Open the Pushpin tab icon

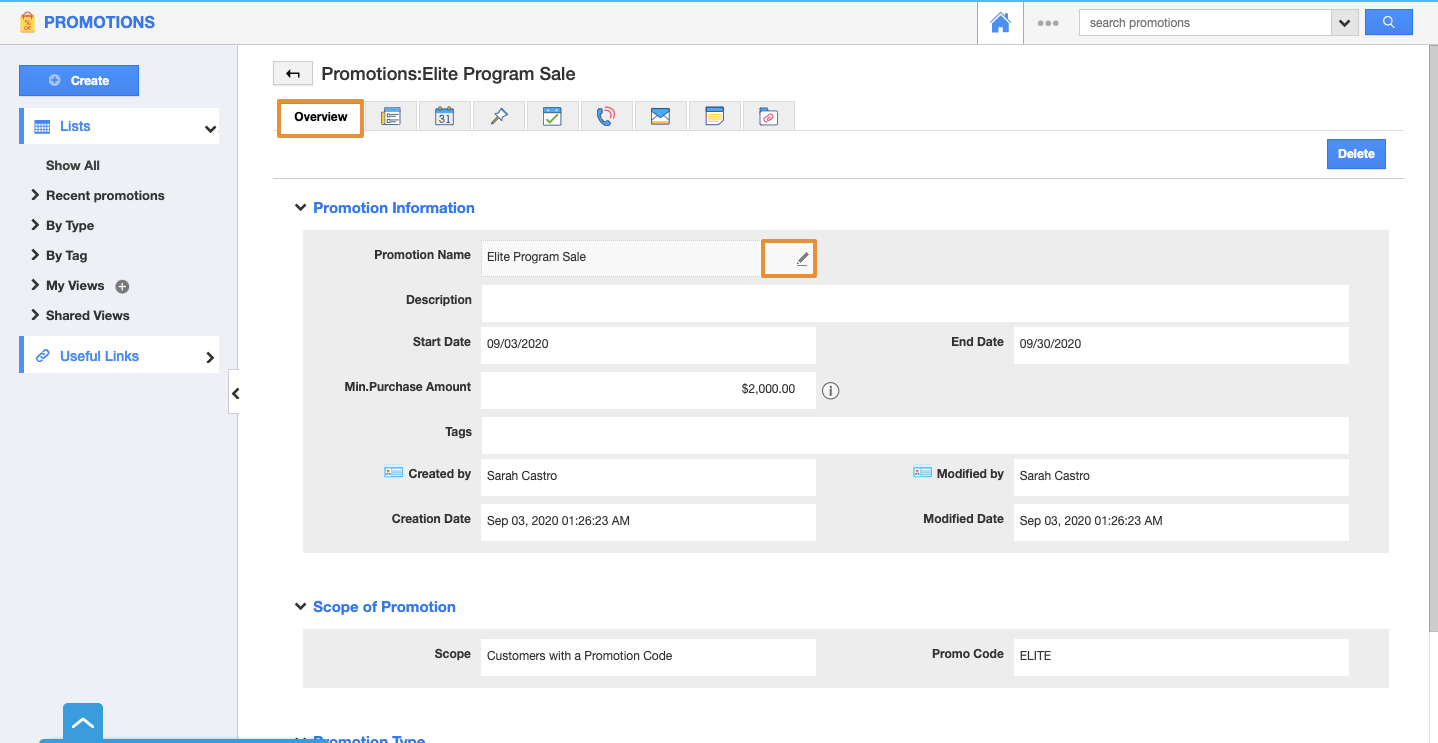(498, 117)
